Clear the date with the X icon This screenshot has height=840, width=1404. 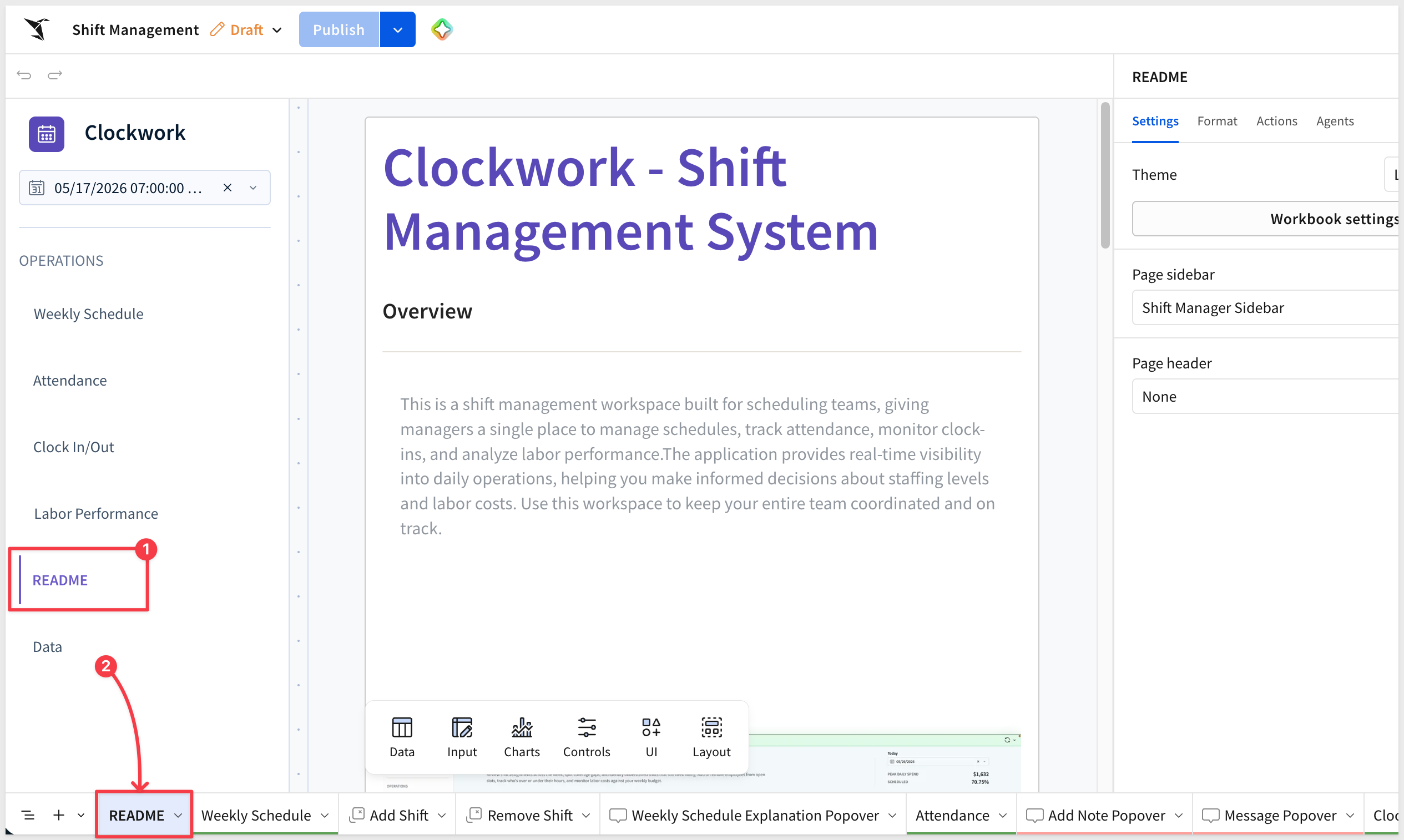coord(228,188)
